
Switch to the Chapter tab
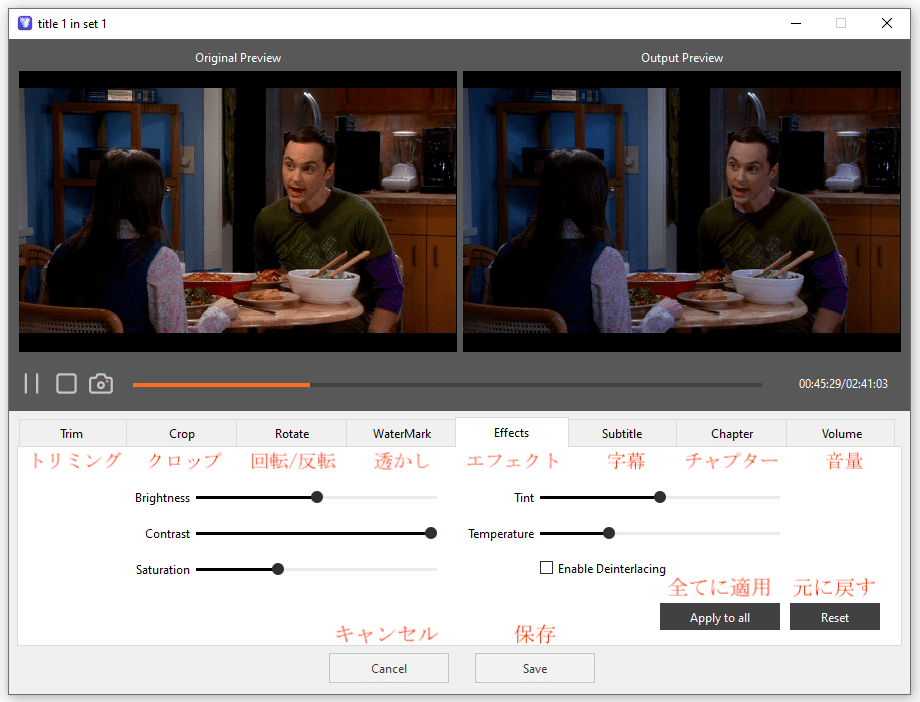coord(732,434)
